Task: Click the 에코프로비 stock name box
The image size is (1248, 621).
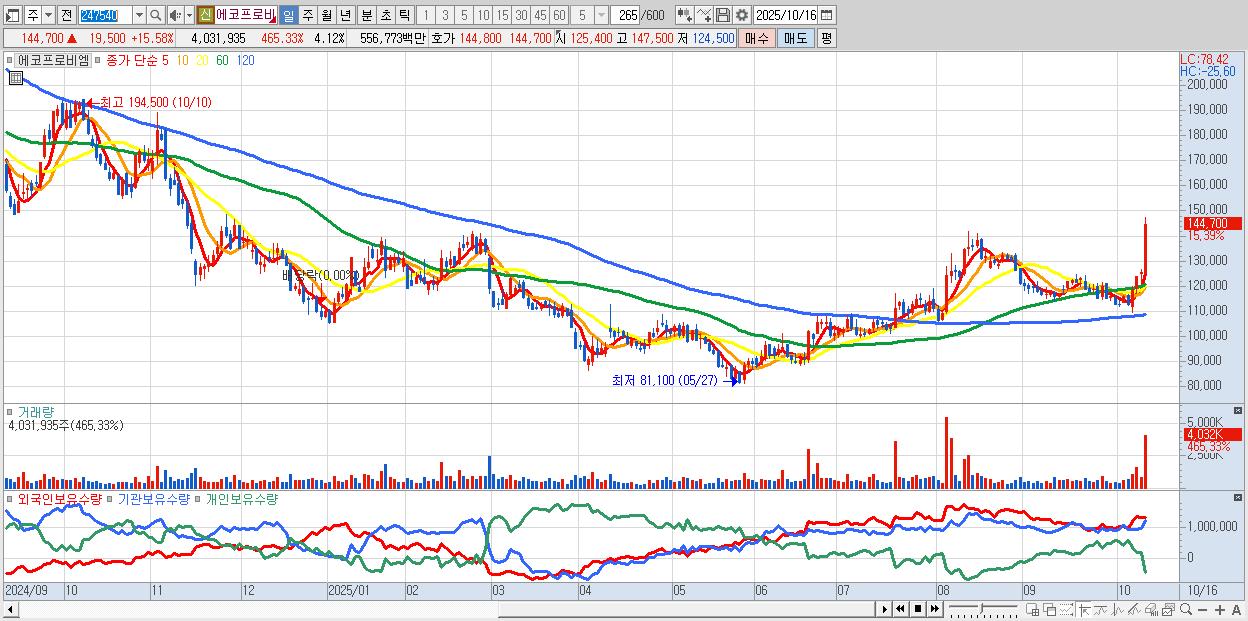Action: click(245, 15)
